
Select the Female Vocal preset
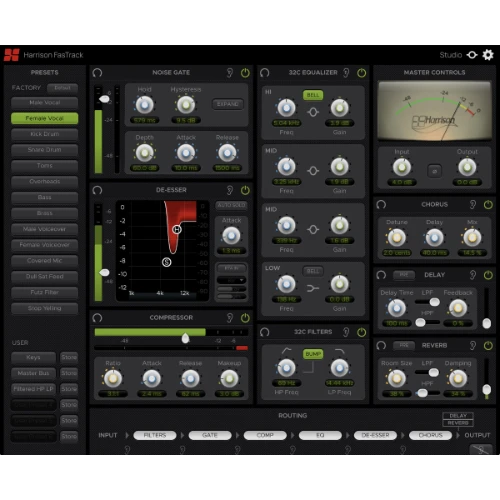pos(45,119)
